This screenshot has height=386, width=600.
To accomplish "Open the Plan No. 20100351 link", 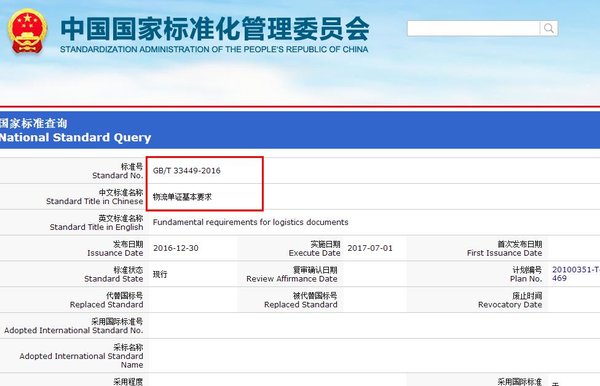I will click(x=576, y=274).
